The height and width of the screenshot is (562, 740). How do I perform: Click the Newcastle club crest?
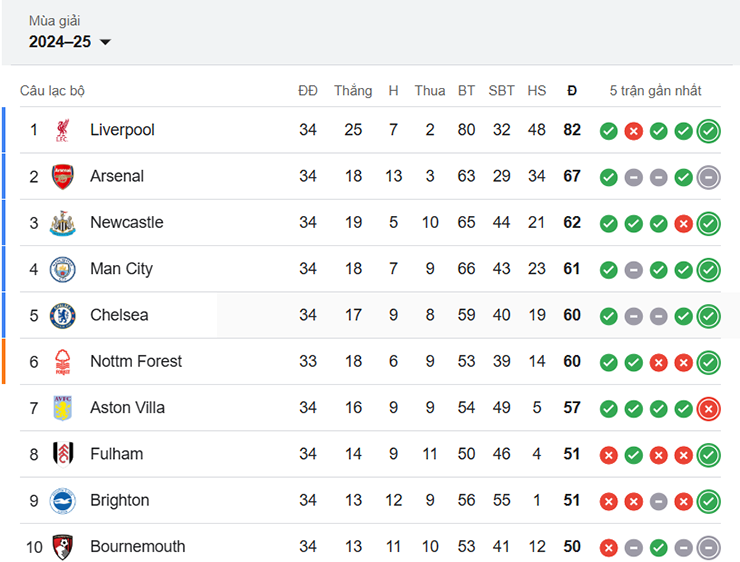(x=63, y=223)
